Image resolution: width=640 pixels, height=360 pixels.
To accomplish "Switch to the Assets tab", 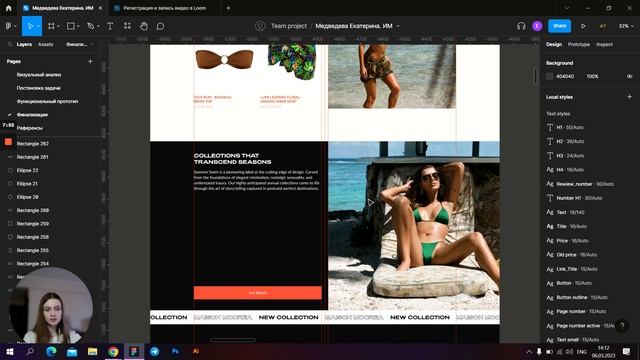I will point(45,44).
